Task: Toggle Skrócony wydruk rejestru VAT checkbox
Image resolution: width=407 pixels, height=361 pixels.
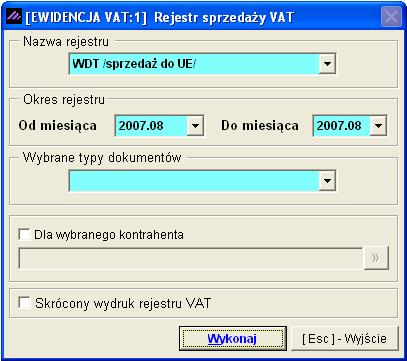Action: point(25,303)
